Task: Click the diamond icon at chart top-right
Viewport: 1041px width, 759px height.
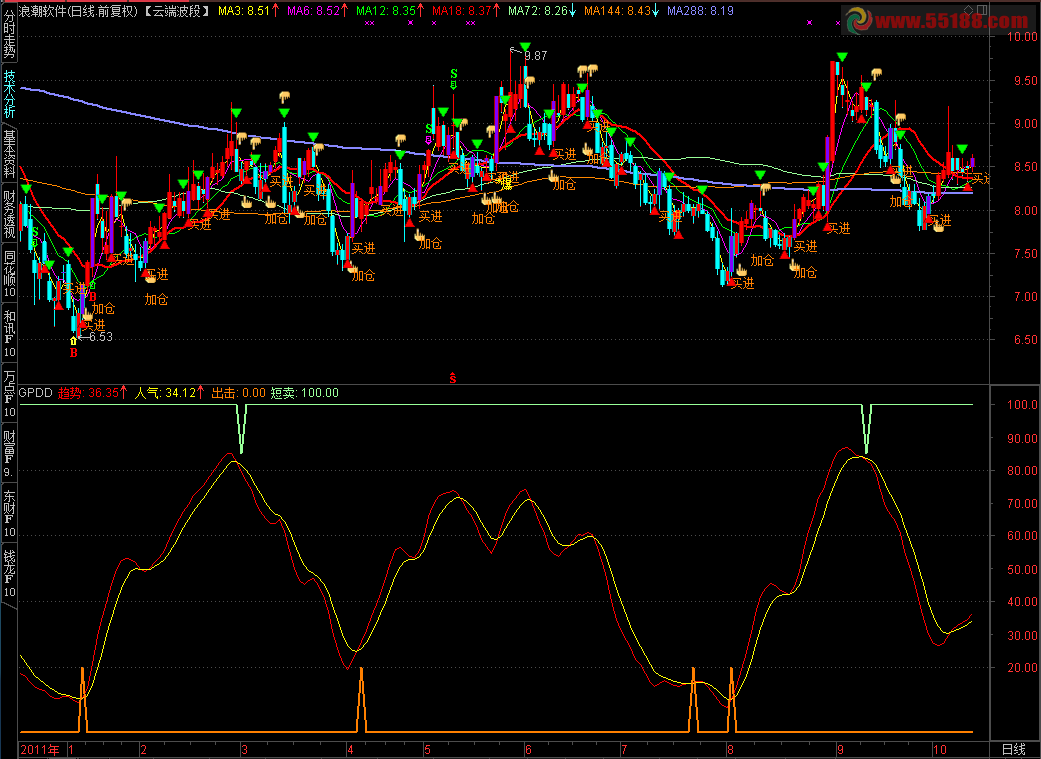Action: (970, 10)
